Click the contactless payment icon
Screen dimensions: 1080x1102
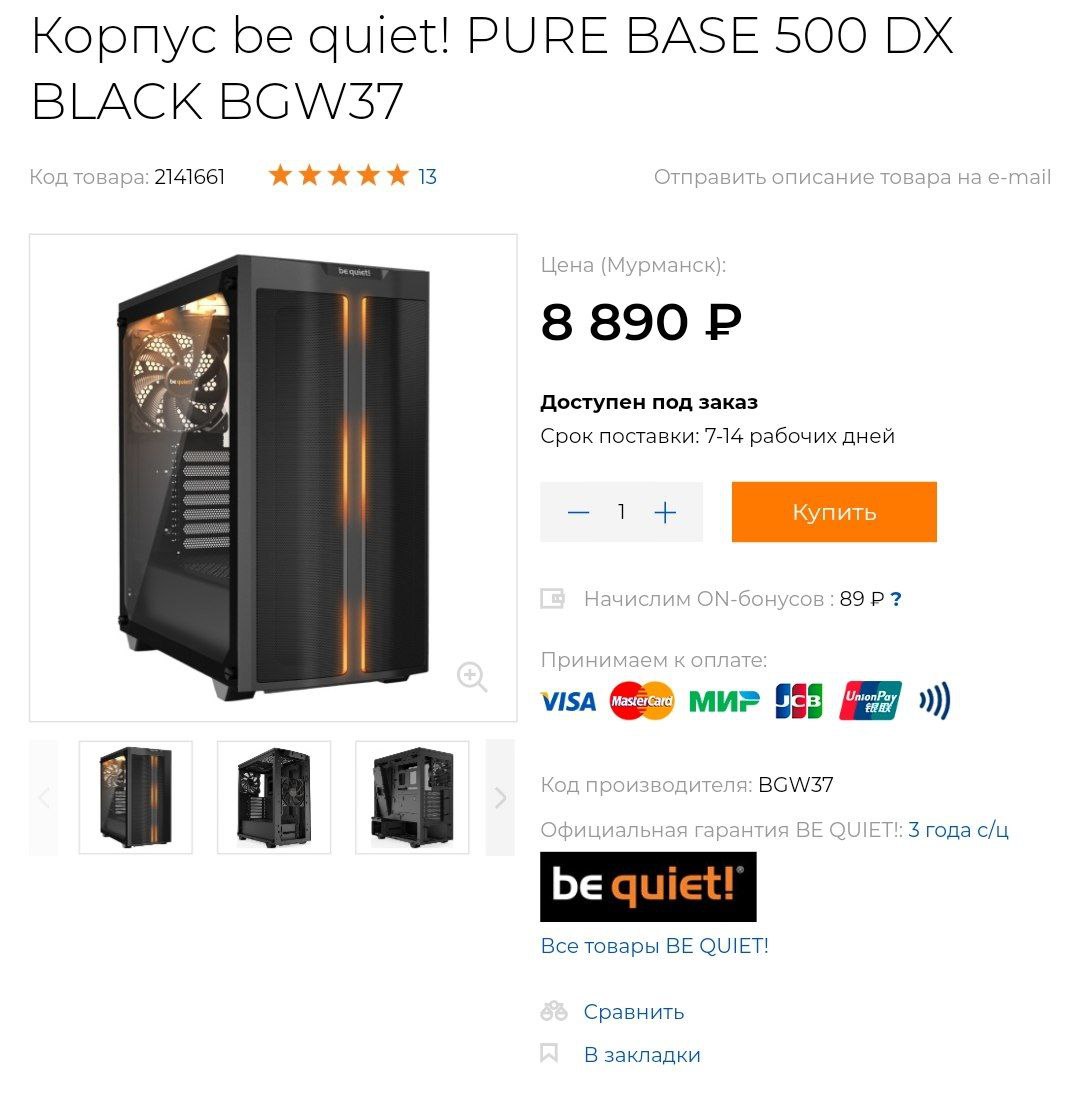click(x=935, y=701)
